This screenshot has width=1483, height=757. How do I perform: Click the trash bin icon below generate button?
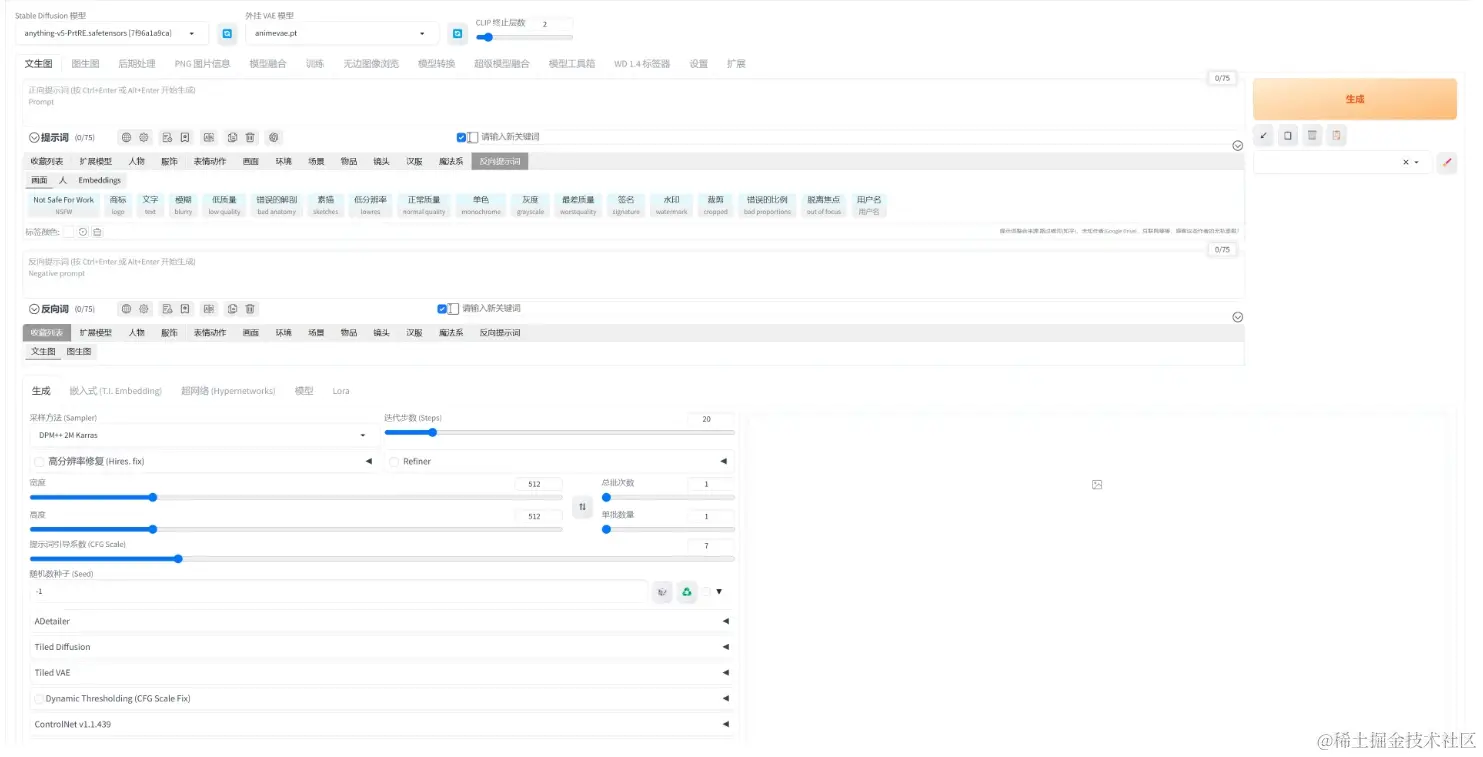click(1312, 135)
